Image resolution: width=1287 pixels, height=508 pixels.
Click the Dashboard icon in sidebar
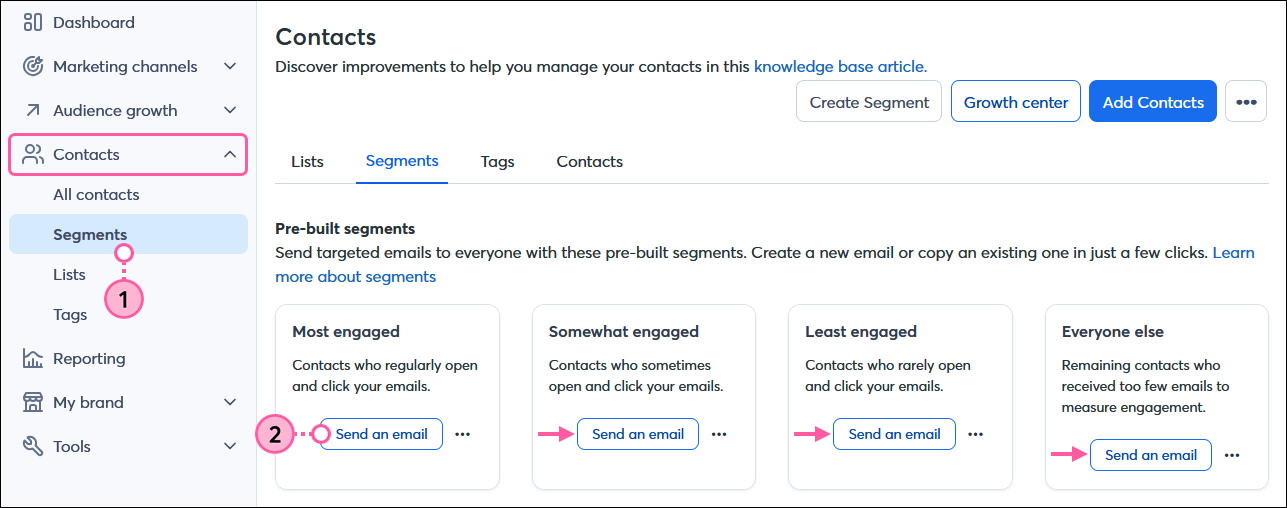tap(33, 22)
